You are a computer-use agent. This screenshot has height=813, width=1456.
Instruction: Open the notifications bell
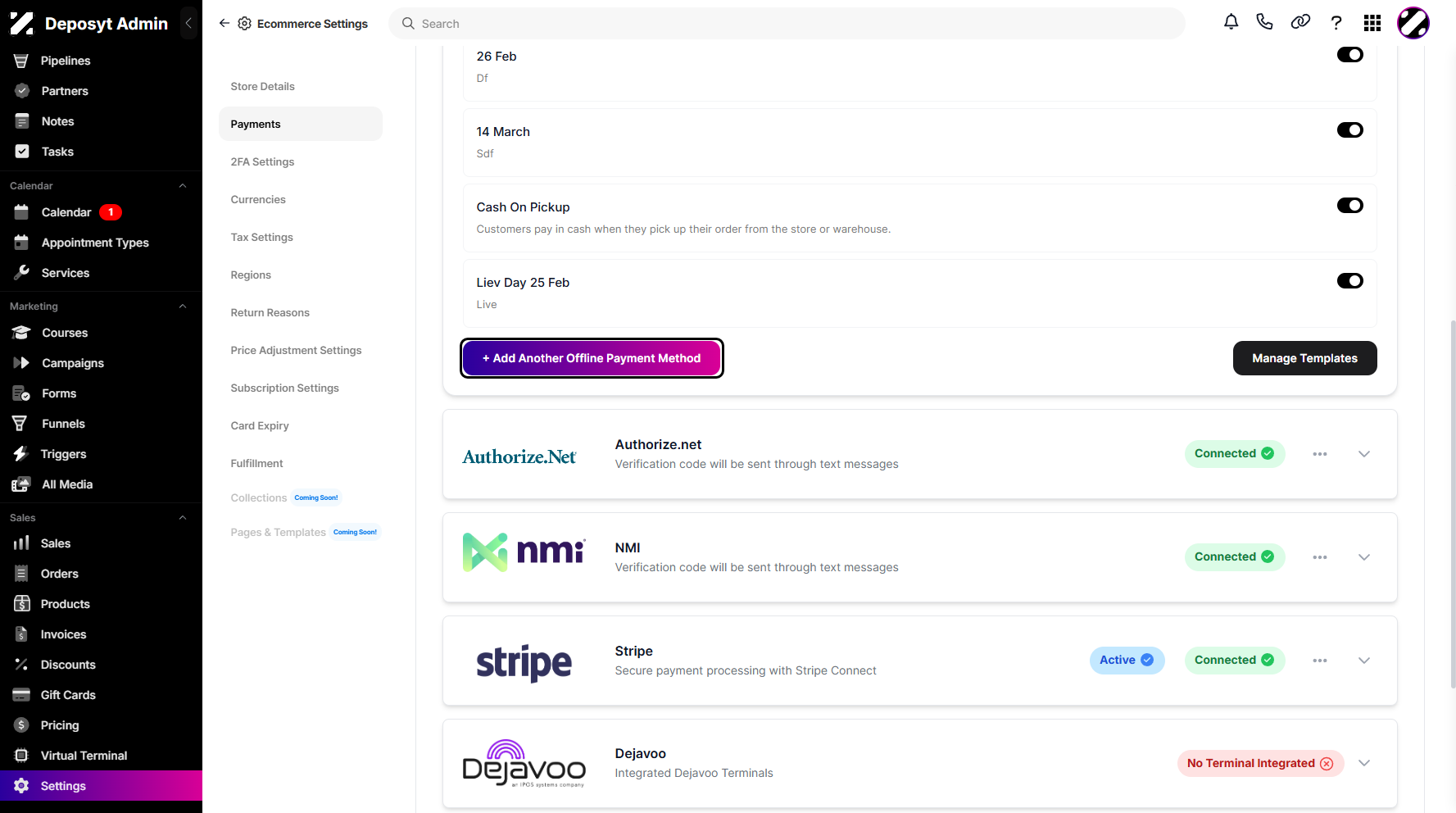[x=1231, y=23]
